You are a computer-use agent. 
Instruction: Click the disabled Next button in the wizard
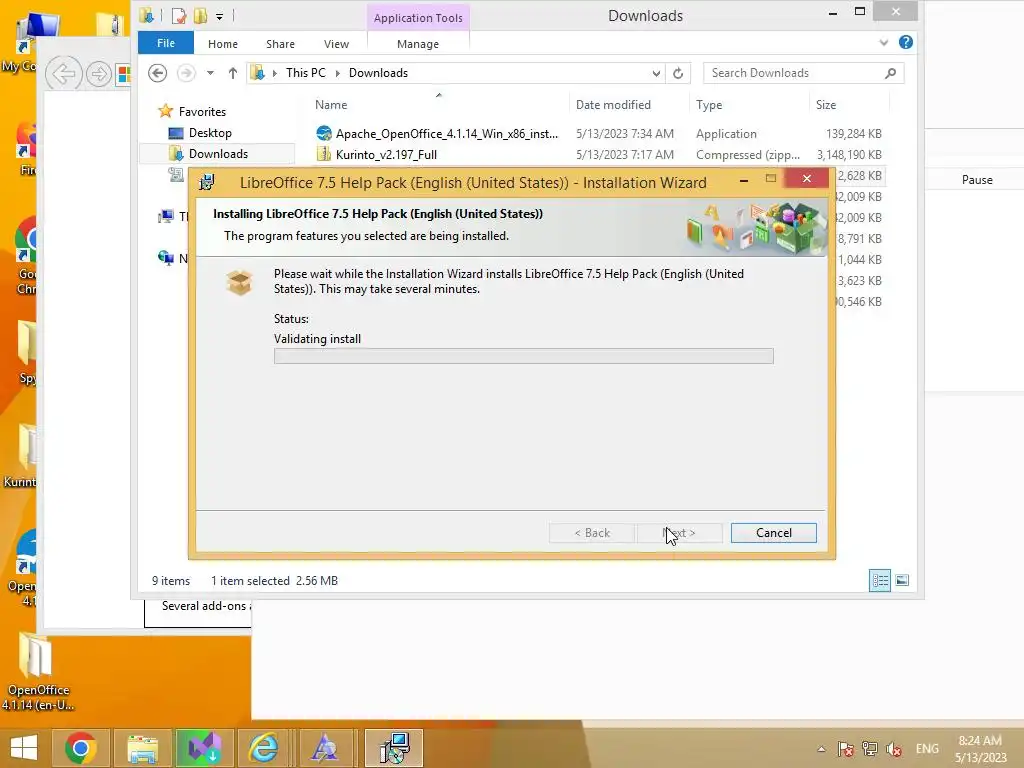(x=679, y=533)
